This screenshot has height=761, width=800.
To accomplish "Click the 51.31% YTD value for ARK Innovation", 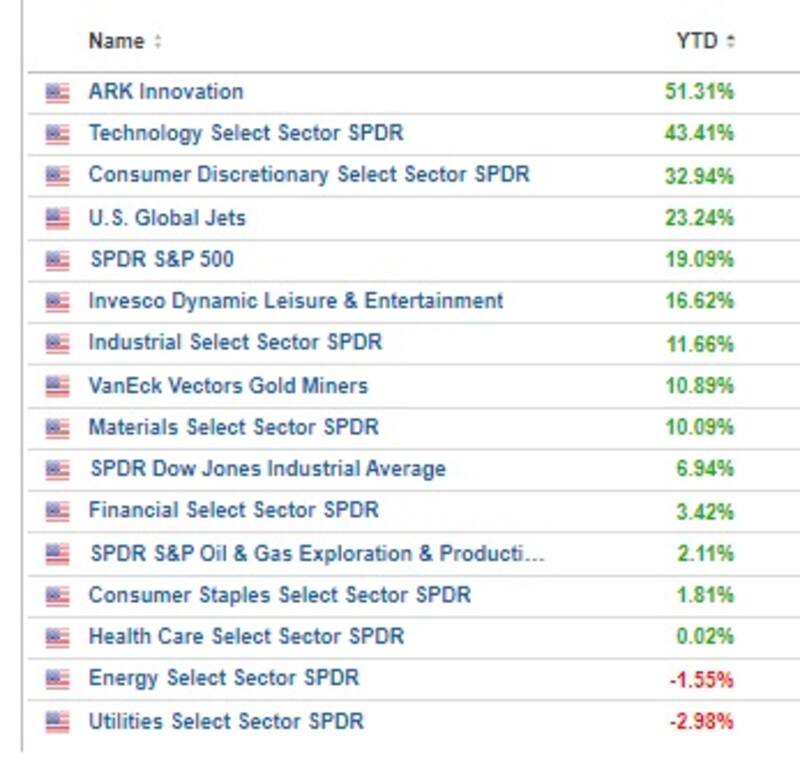I will point(699,92).
